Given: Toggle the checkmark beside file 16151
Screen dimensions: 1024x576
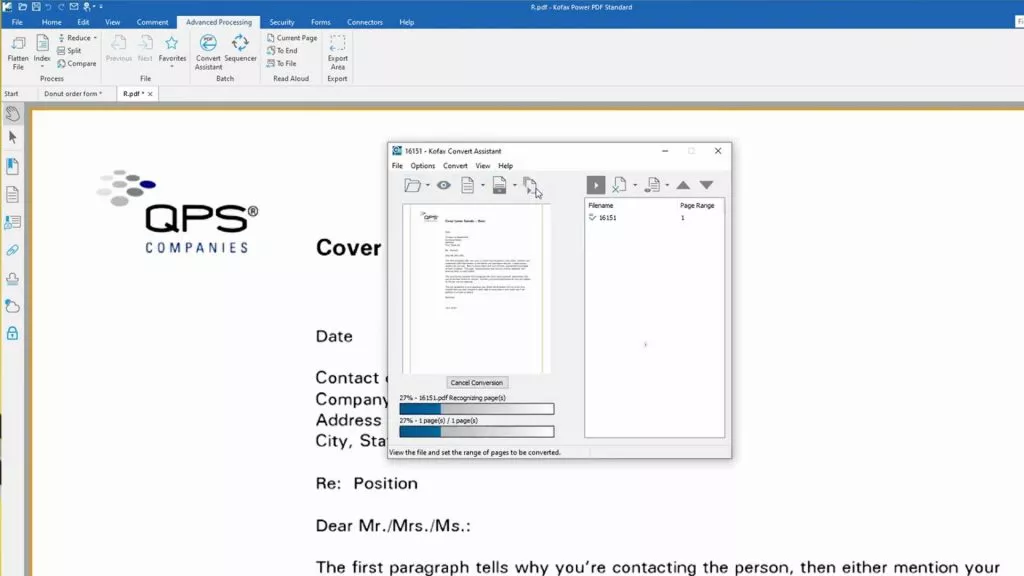Looking at the screenshot, I should [592, 217].
